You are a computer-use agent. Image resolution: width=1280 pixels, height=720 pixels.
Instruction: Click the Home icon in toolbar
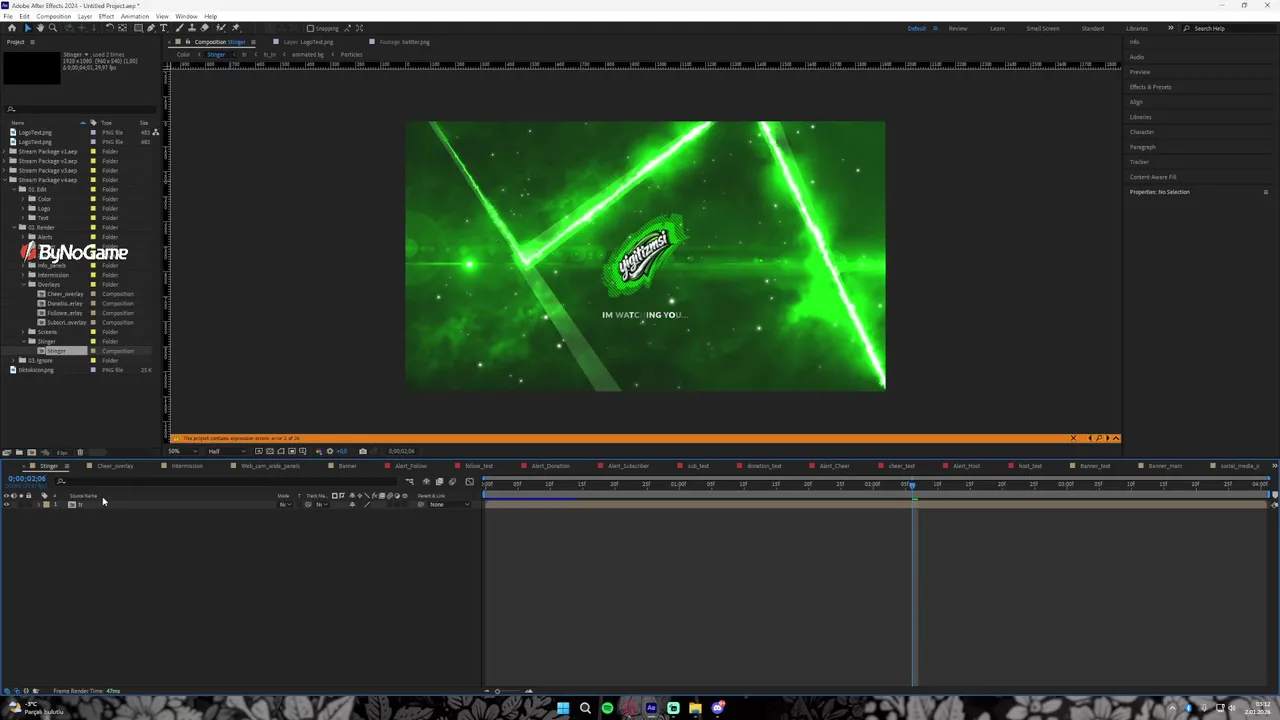[12, 28]
